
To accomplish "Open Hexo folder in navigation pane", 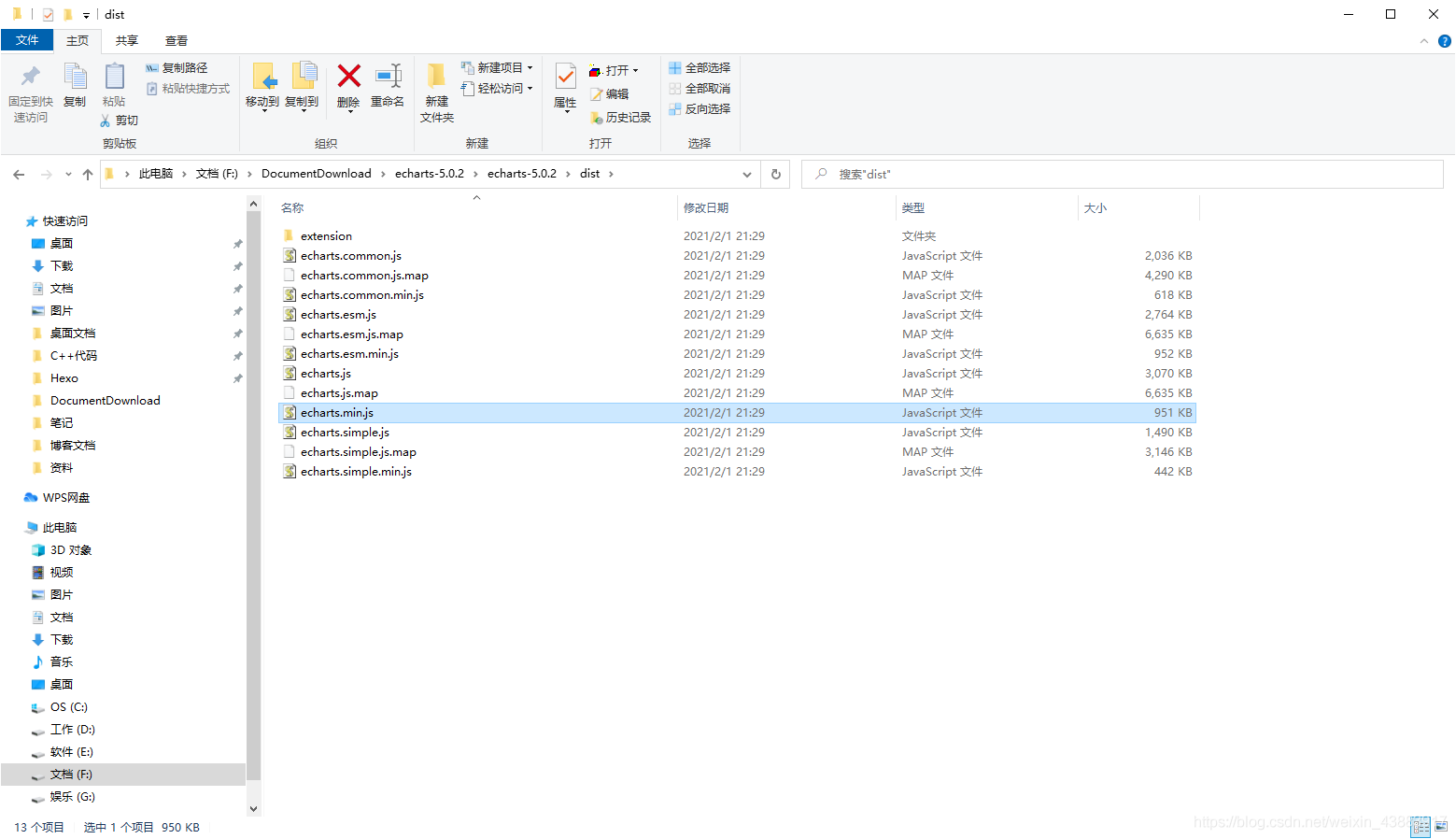I will pos(64,378).
